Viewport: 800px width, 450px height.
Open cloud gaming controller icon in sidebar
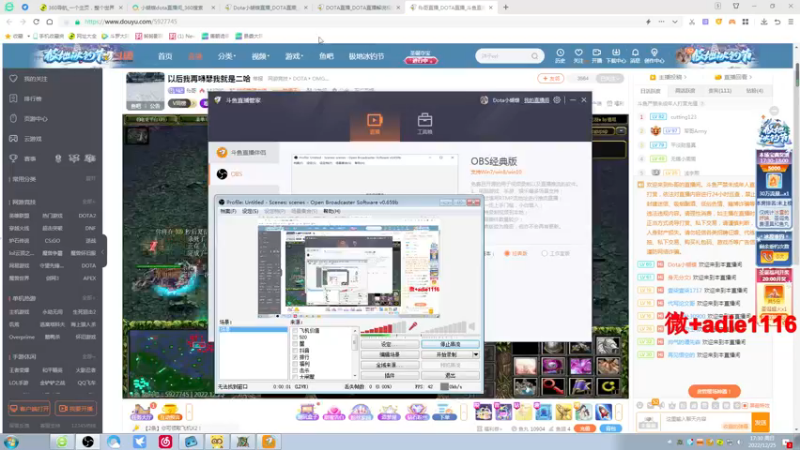click(13, 138)
